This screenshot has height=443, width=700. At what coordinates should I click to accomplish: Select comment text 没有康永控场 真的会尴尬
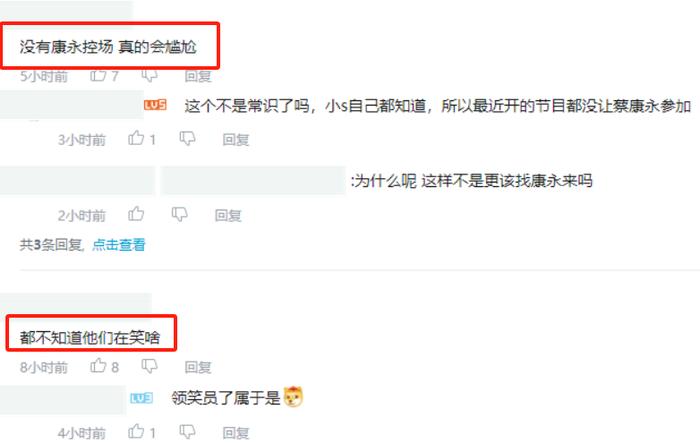(108, 46)
